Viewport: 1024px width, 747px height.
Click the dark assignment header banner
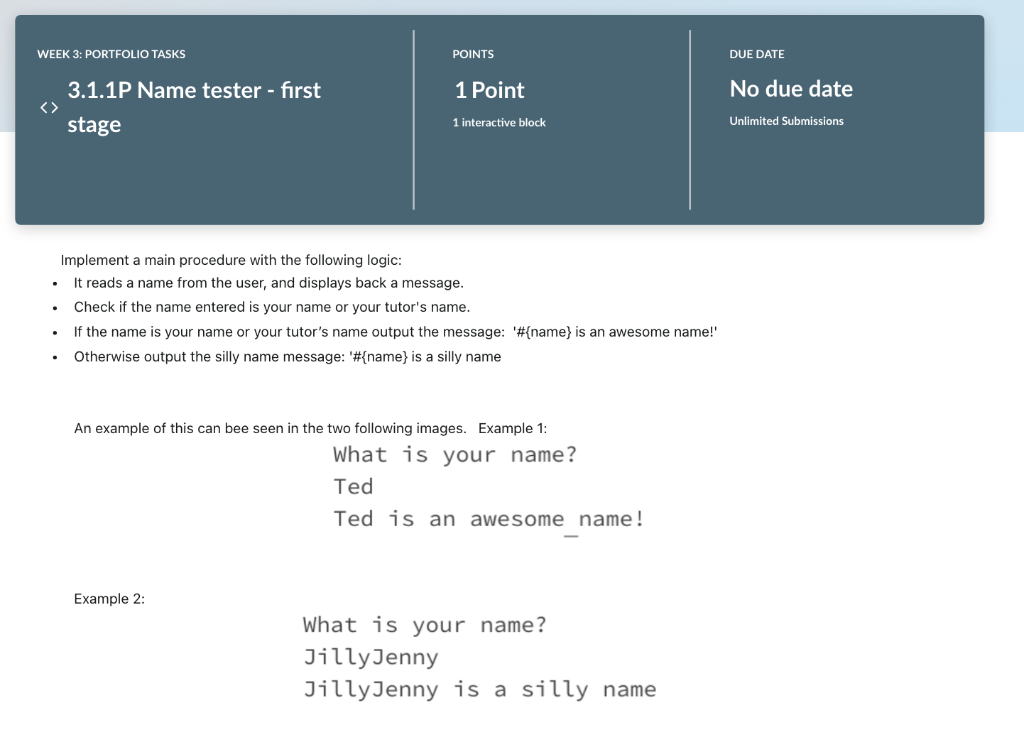tap(500, 180)
